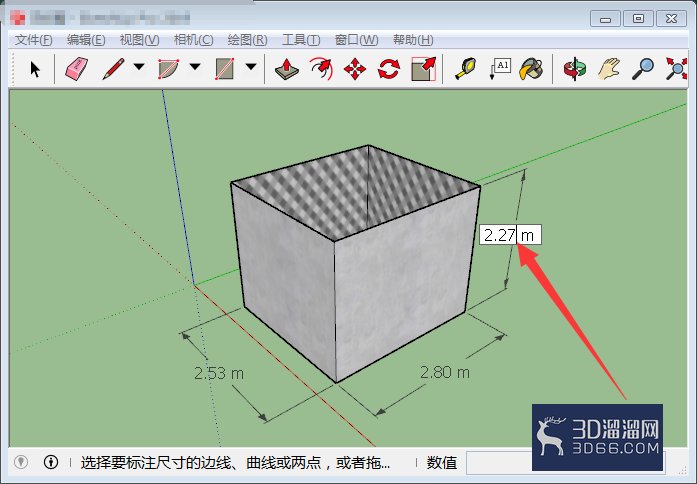Viewport: 697px width, 484px height.
Task: Open the 帮助(H) menu
Action: click(413, 40)
